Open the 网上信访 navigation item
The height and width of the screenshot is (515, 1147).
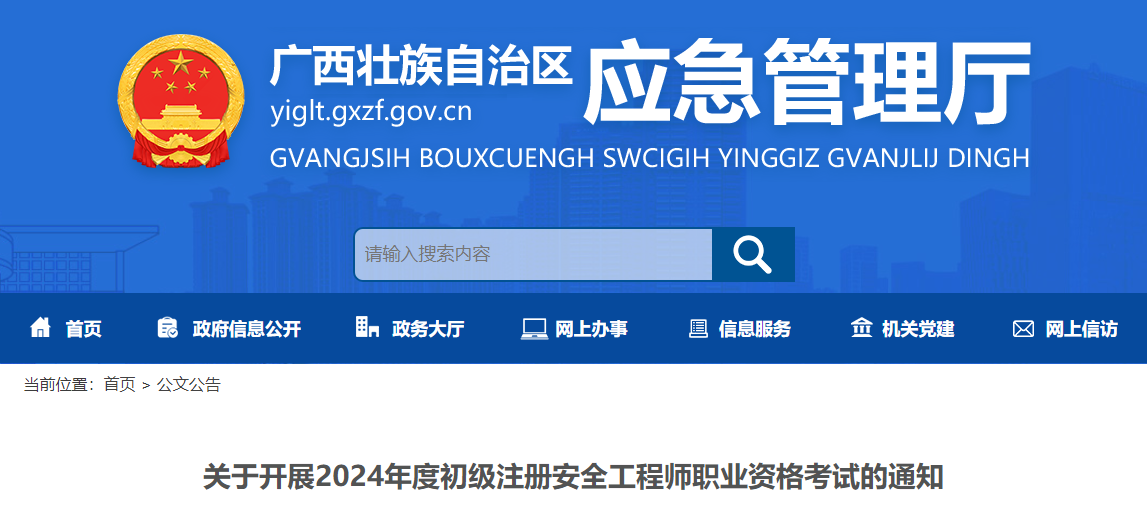click(1081, 329)
